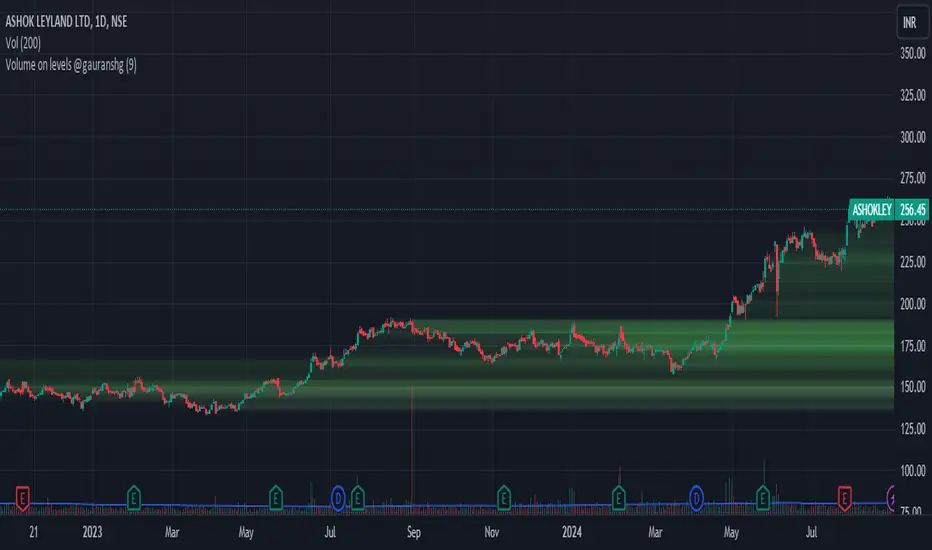Click the Sep label on time axis
This screenshot has height=550, width=932.
tap(414, 532)
